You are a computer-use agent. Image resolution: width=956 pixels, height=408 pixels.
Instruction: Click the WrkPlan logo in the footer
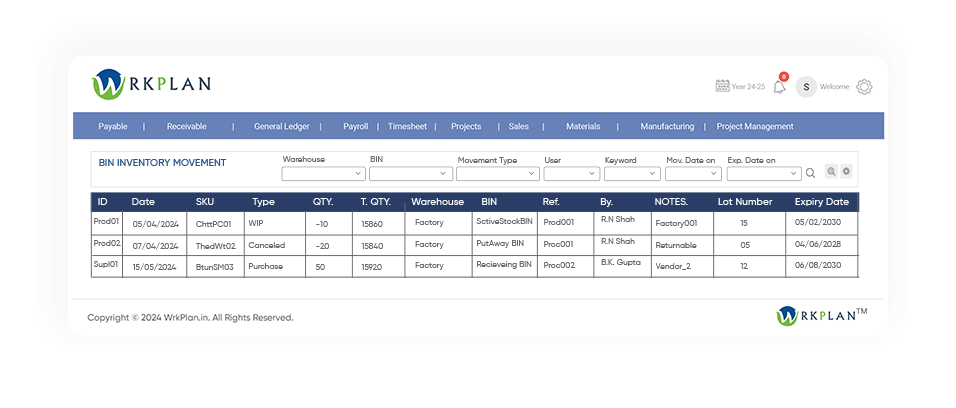tap(821, 316)
